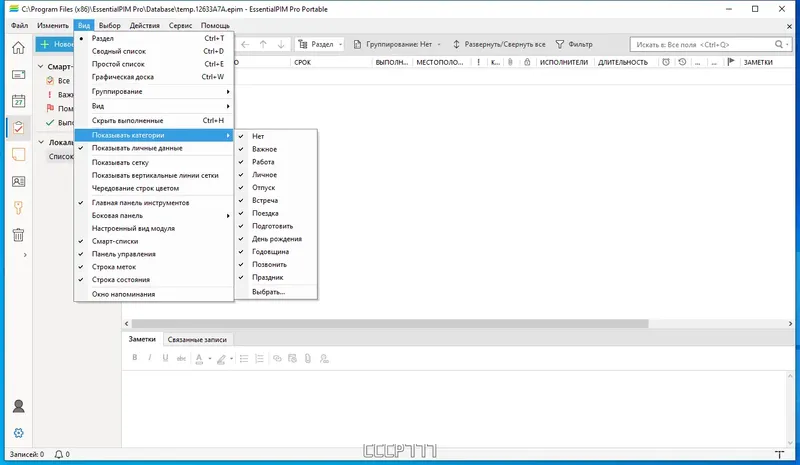
Task: Sort by ИСПОЛНИТЕЛИ column header
Action: point(564,62)
